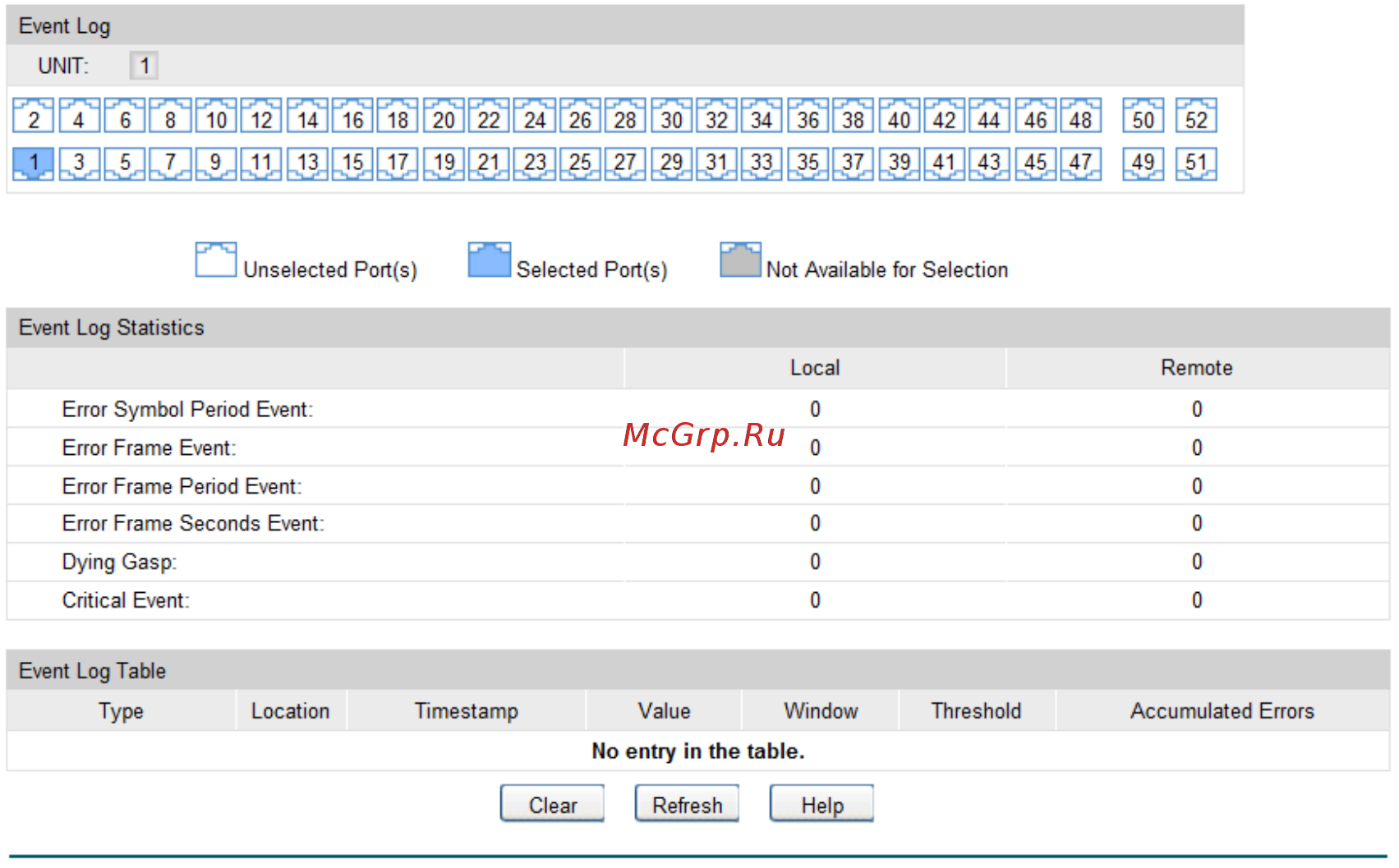Select port 21 icon
1399x868 pixels.
click(490, 163)
